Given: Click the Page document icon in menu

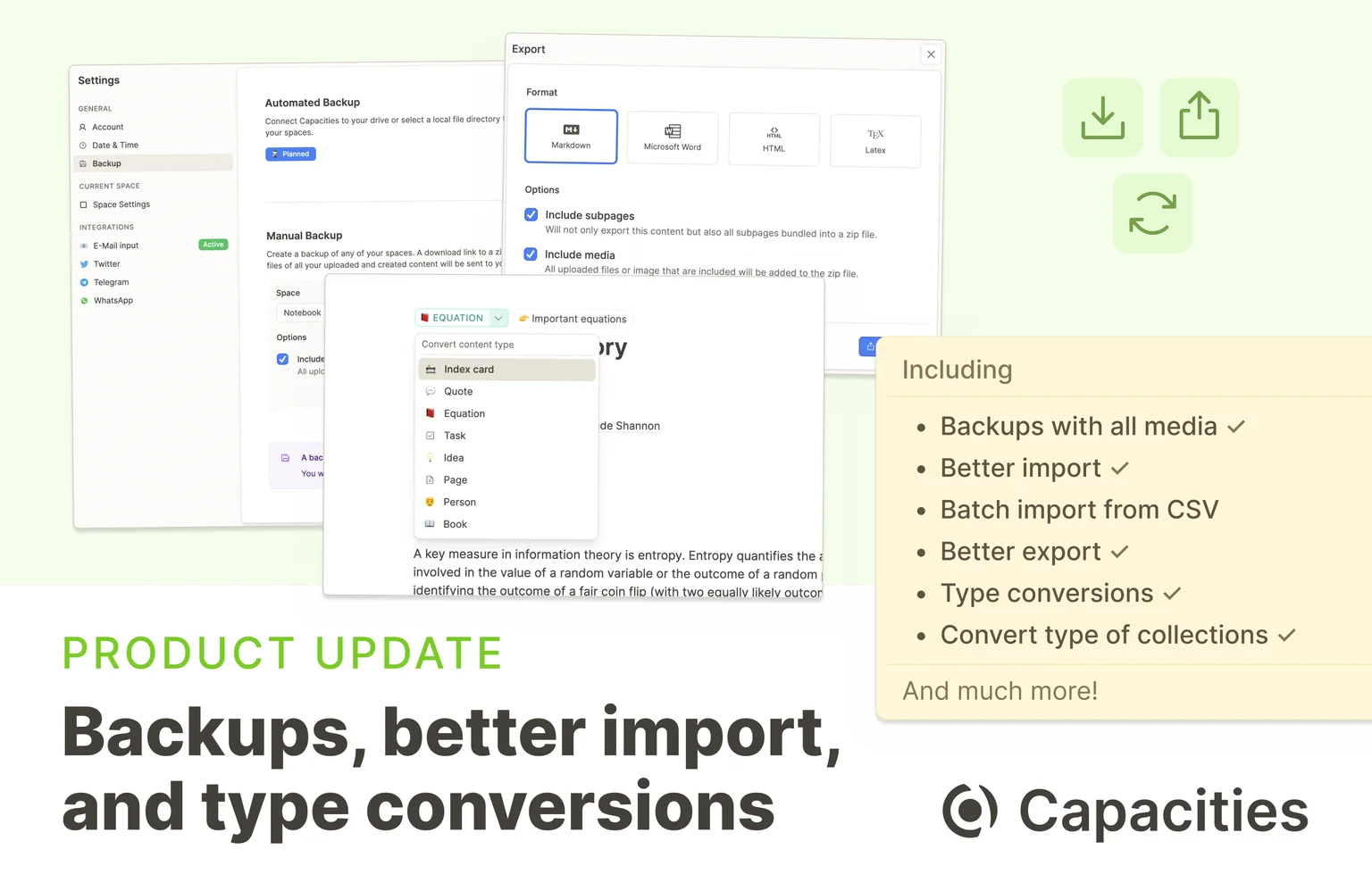Looking at the screenshot, I should [430, 480].
